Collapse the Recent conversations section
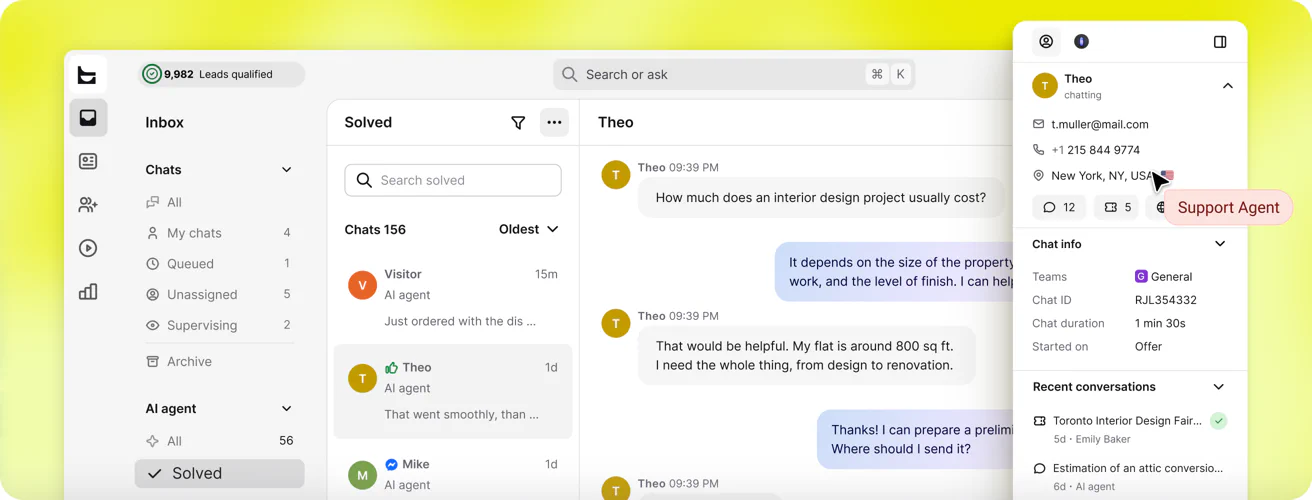 [x=1218, y=387]
